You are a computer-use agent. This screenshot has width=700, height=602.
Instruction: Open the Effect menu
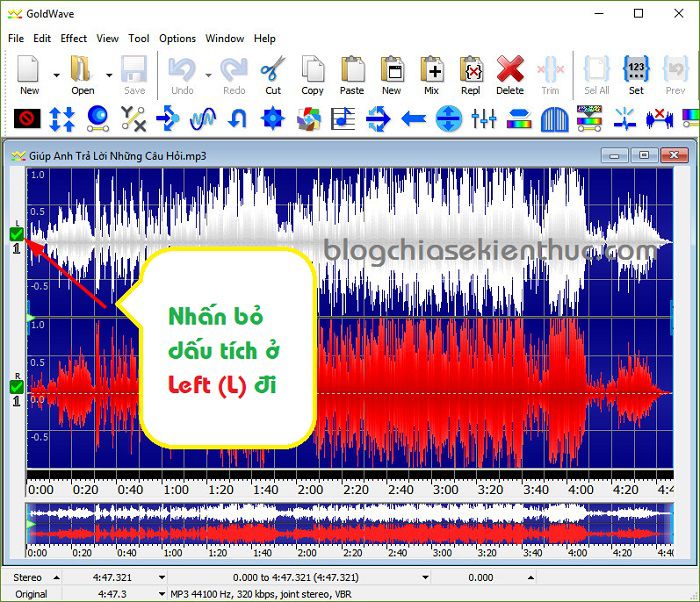[73, 38]
